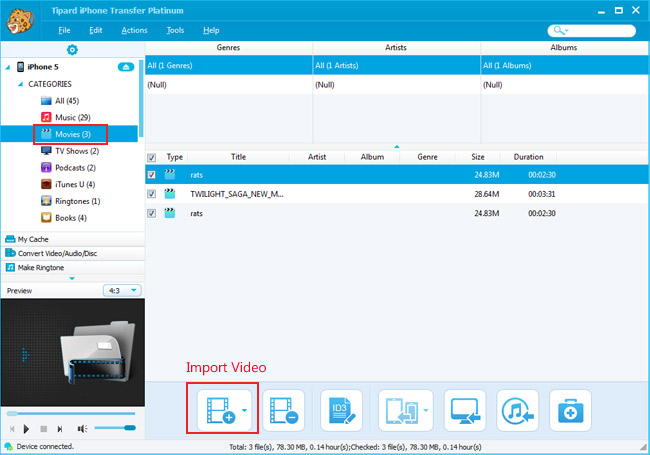Select All (1 Albums) filter row
Viewport: 650px width, 455px height.
click(x=565, y=65)
